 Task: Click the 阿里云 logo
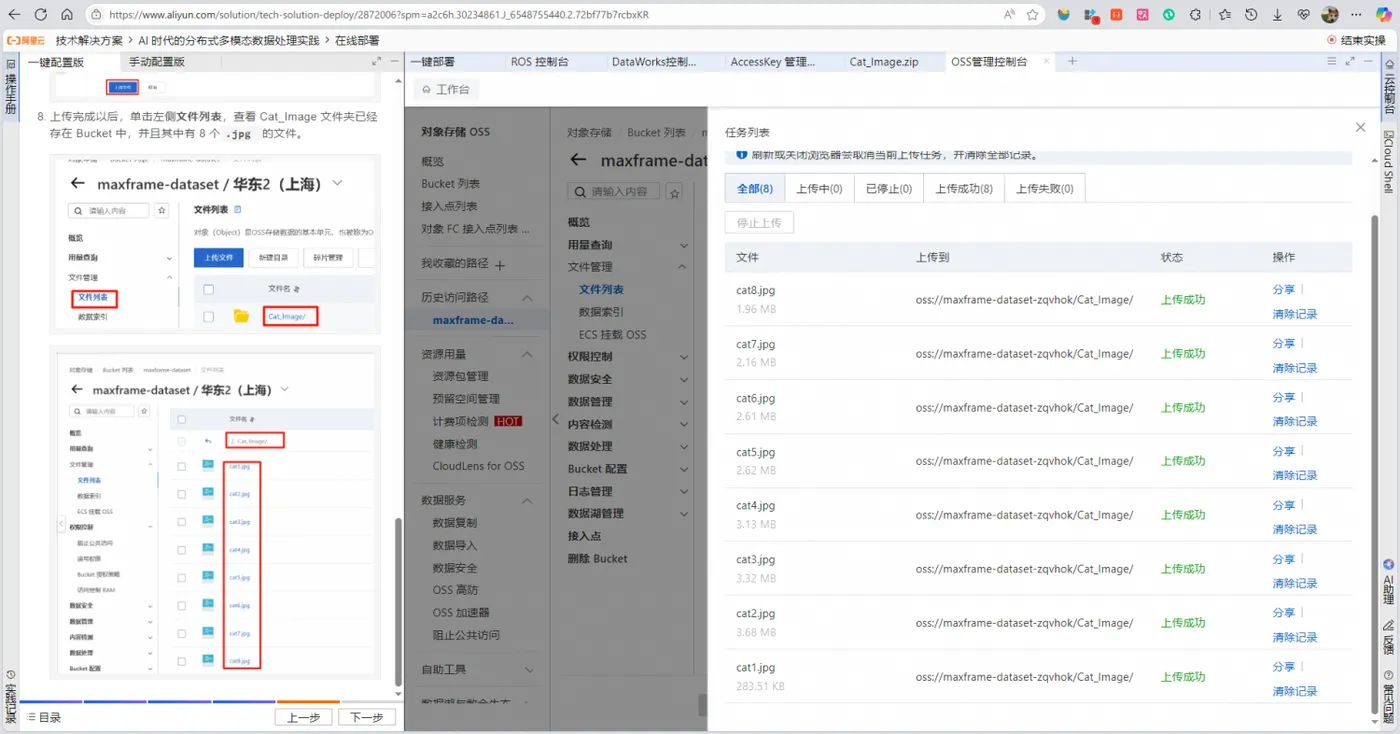coord(26,40)
